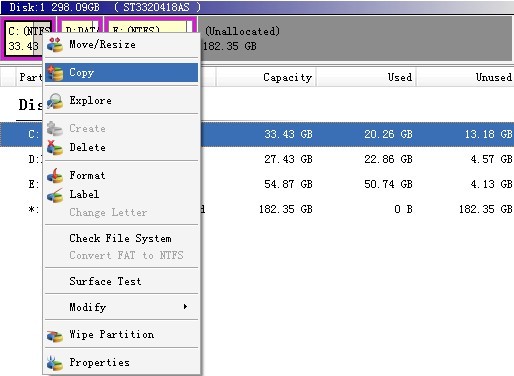Viewport: 514px width, 376px height.
Task: Choose Move/Resize from the context menu
Action: (x=122, y=45)
